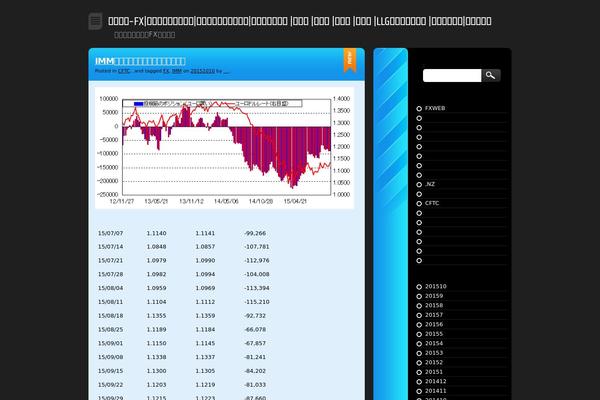600x400 pixels.
Task: Select the rate value 1.0848
Action: pyautogui.click(x=157, y=247)
